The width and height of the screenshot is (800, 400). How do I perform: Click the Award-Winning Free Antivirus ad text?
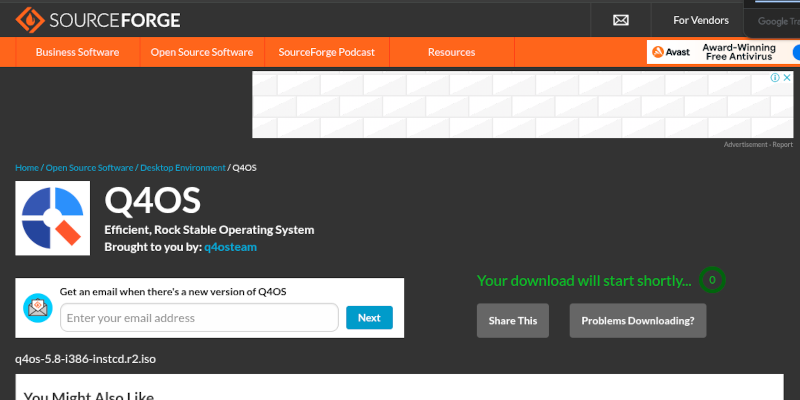point(739,52)
